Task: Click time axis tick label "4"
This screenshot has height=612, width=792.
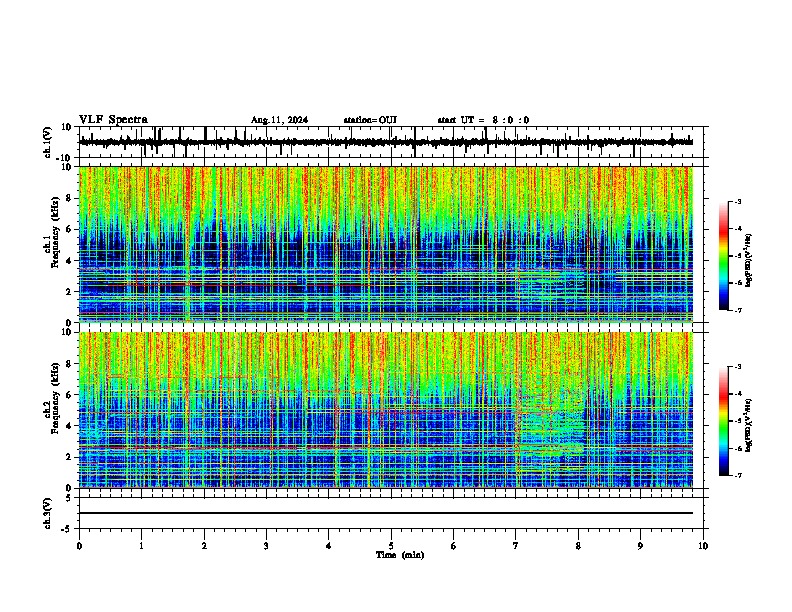Action: pos(329,546)
